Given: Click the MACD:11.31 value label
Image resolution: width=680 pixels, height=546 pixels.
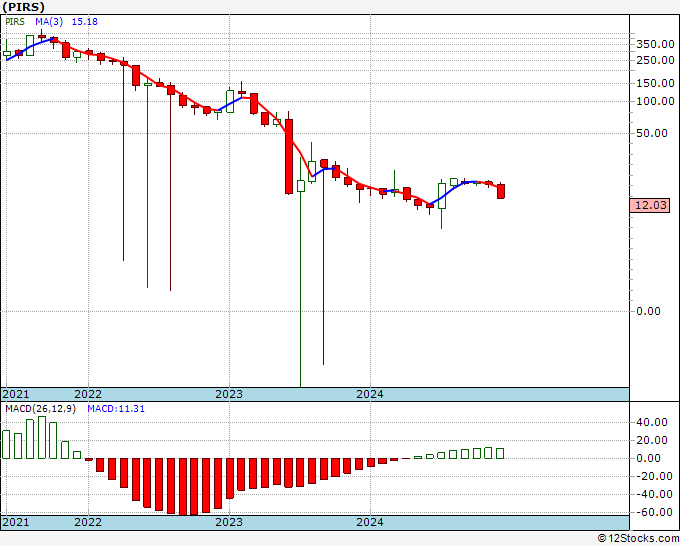Looking at the screenshot, I should click(x=116, y=409).
